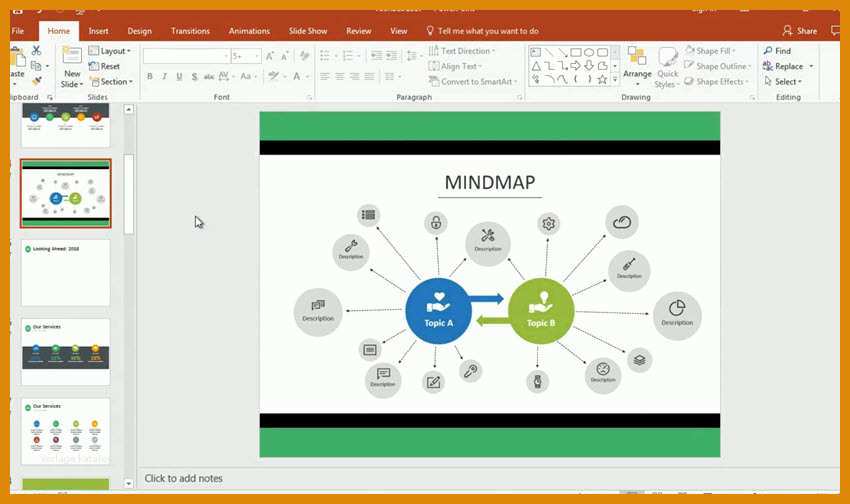Expand the Shape Effects dropdown
Viewport: 850px width, 504px height.
(717, 81)
